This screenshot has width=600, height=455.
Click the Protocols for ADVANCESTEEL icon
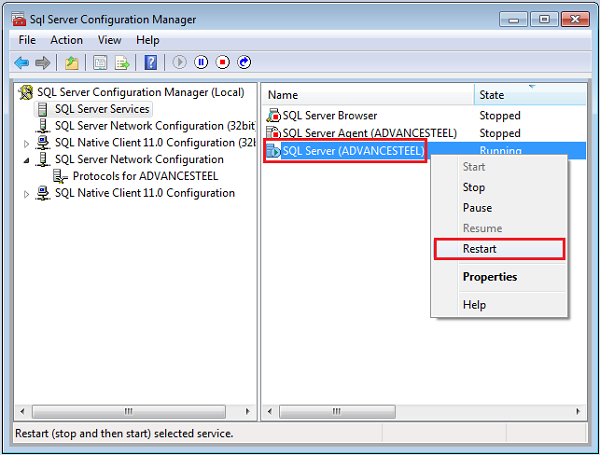click(60, 176)
